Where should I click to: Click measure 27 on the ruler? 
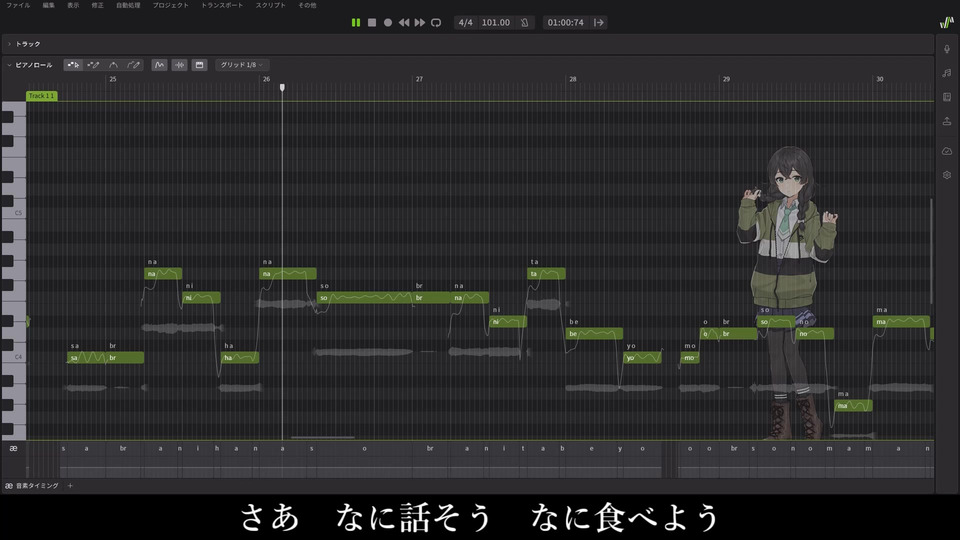click(419, 80)
